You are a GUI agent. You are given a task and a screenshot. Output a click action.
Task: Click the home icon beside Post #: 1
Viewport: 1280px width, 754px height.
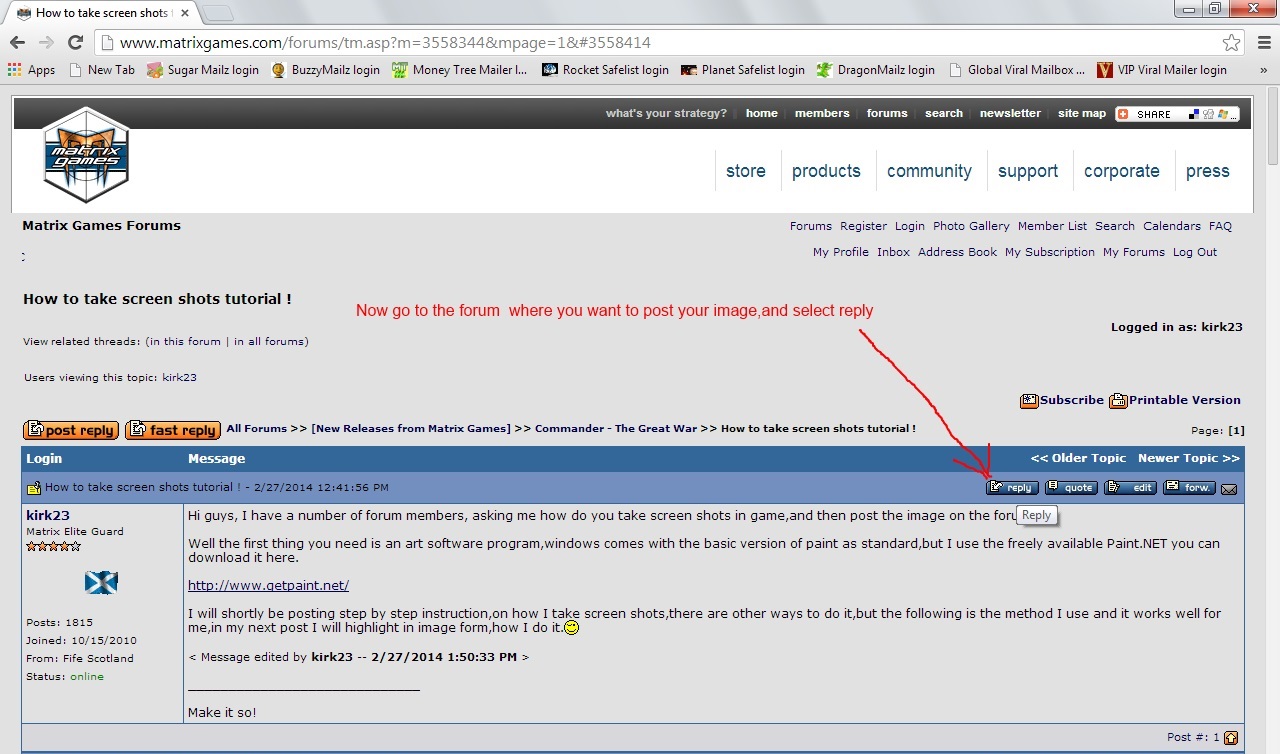[x=1231, y=738]
